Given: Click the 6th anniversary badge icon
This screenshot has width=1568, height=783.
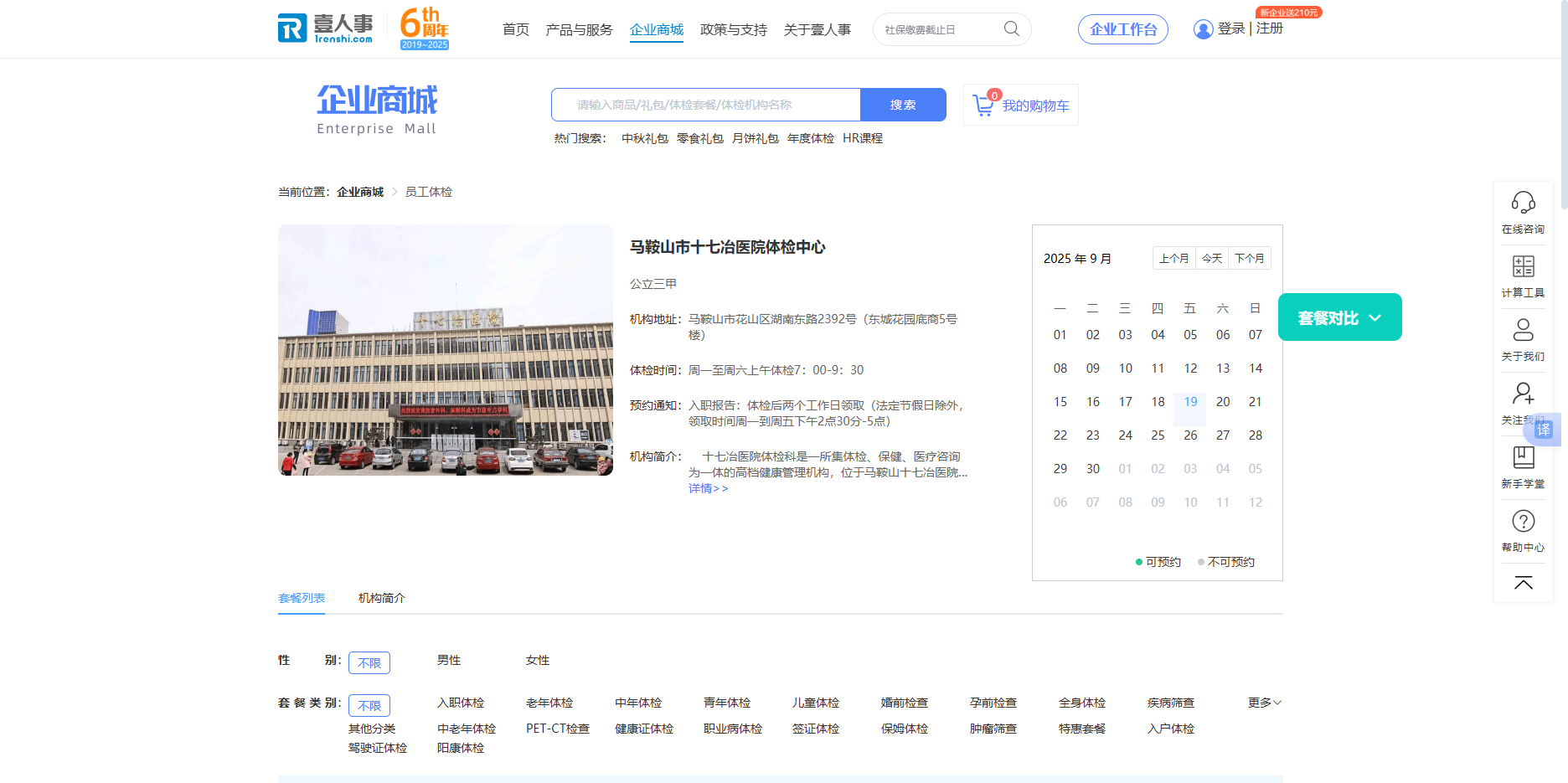Looking at the screenshot, I should tap(424, 28).
